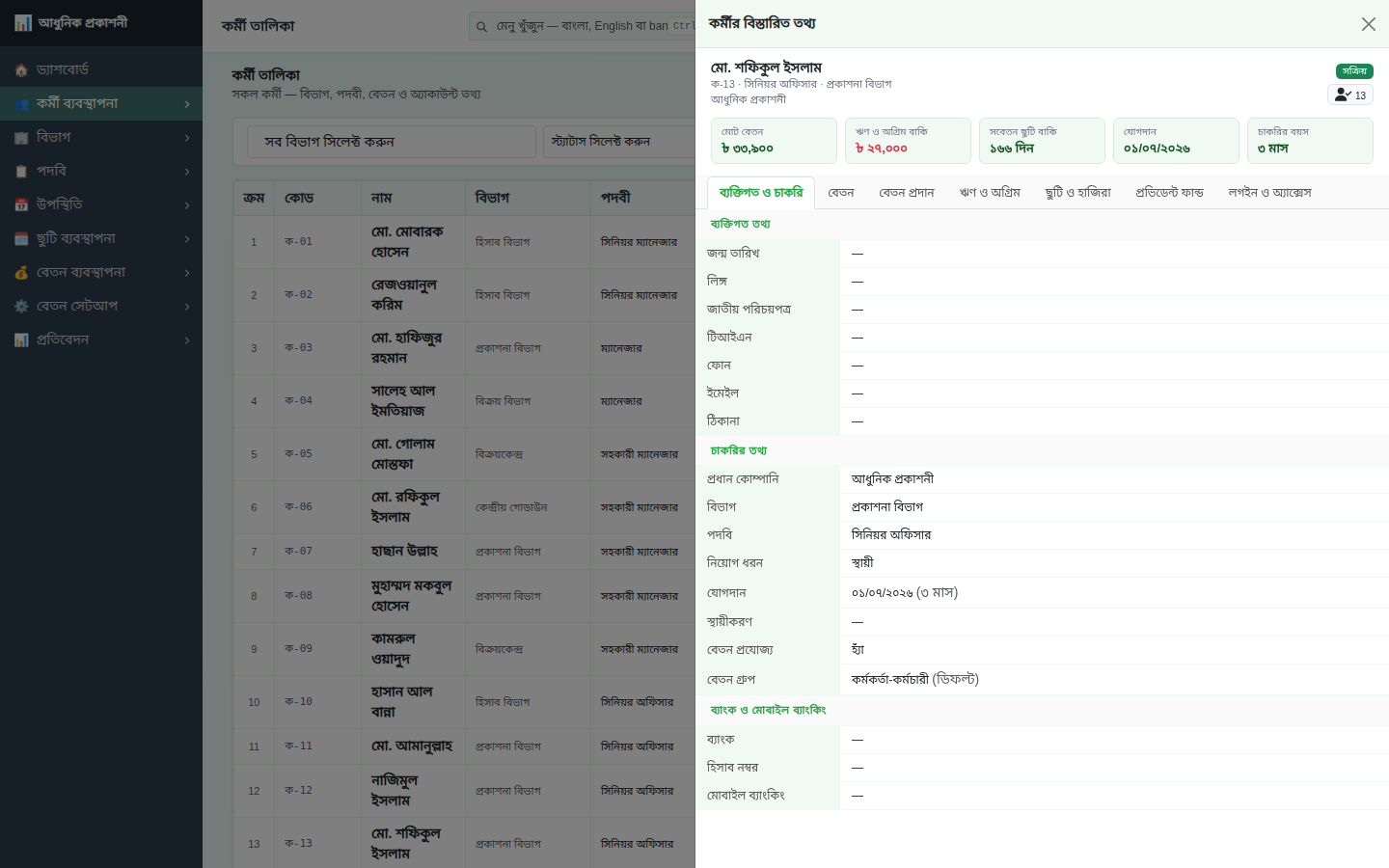Screen dimensions: 1389x868
Task: Click the আধুনিক প্রকাশনী logo icon
Action: tap(23, 23)
